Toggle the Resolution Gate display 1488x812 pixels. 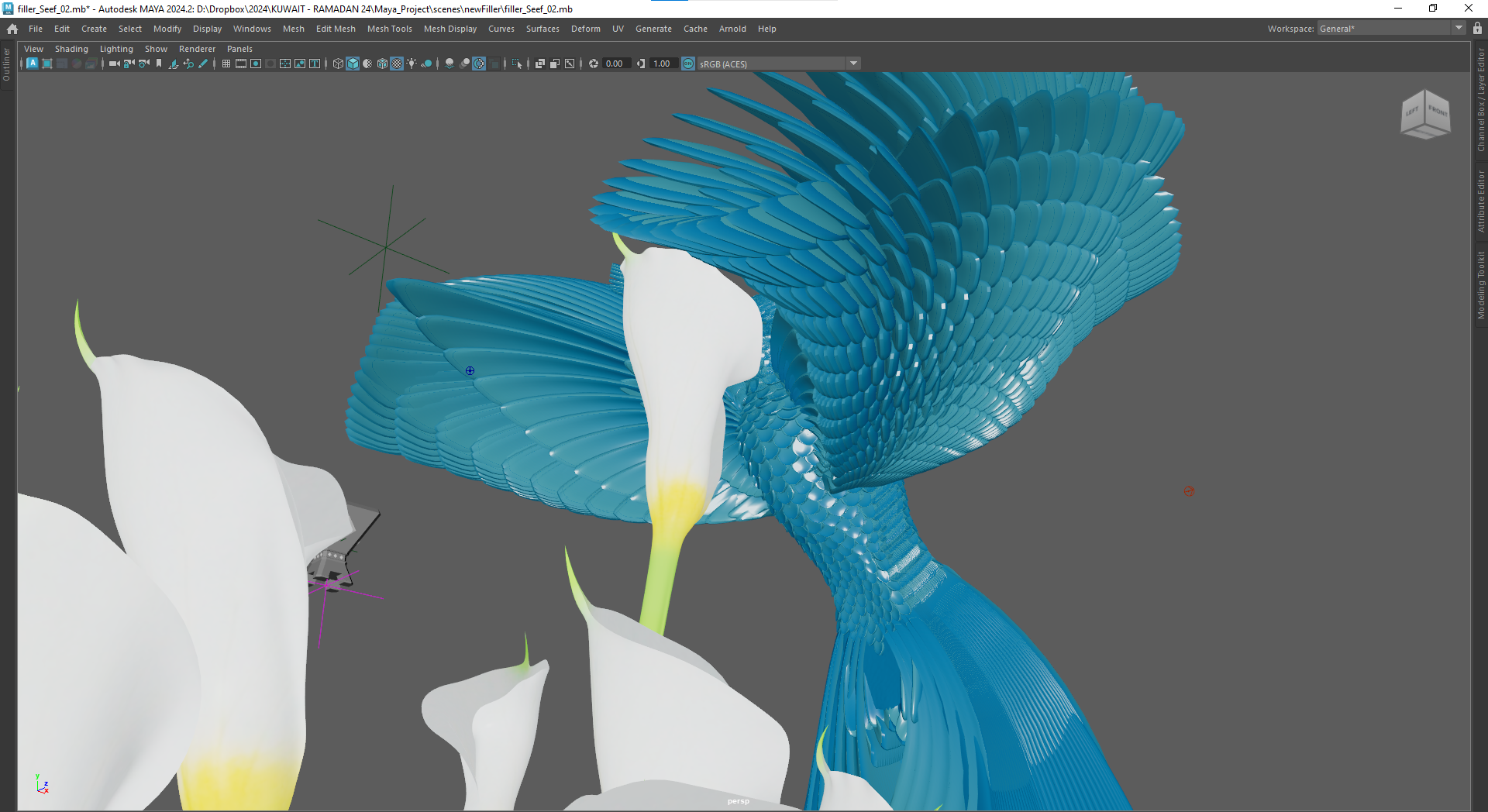tap(256, 64)
